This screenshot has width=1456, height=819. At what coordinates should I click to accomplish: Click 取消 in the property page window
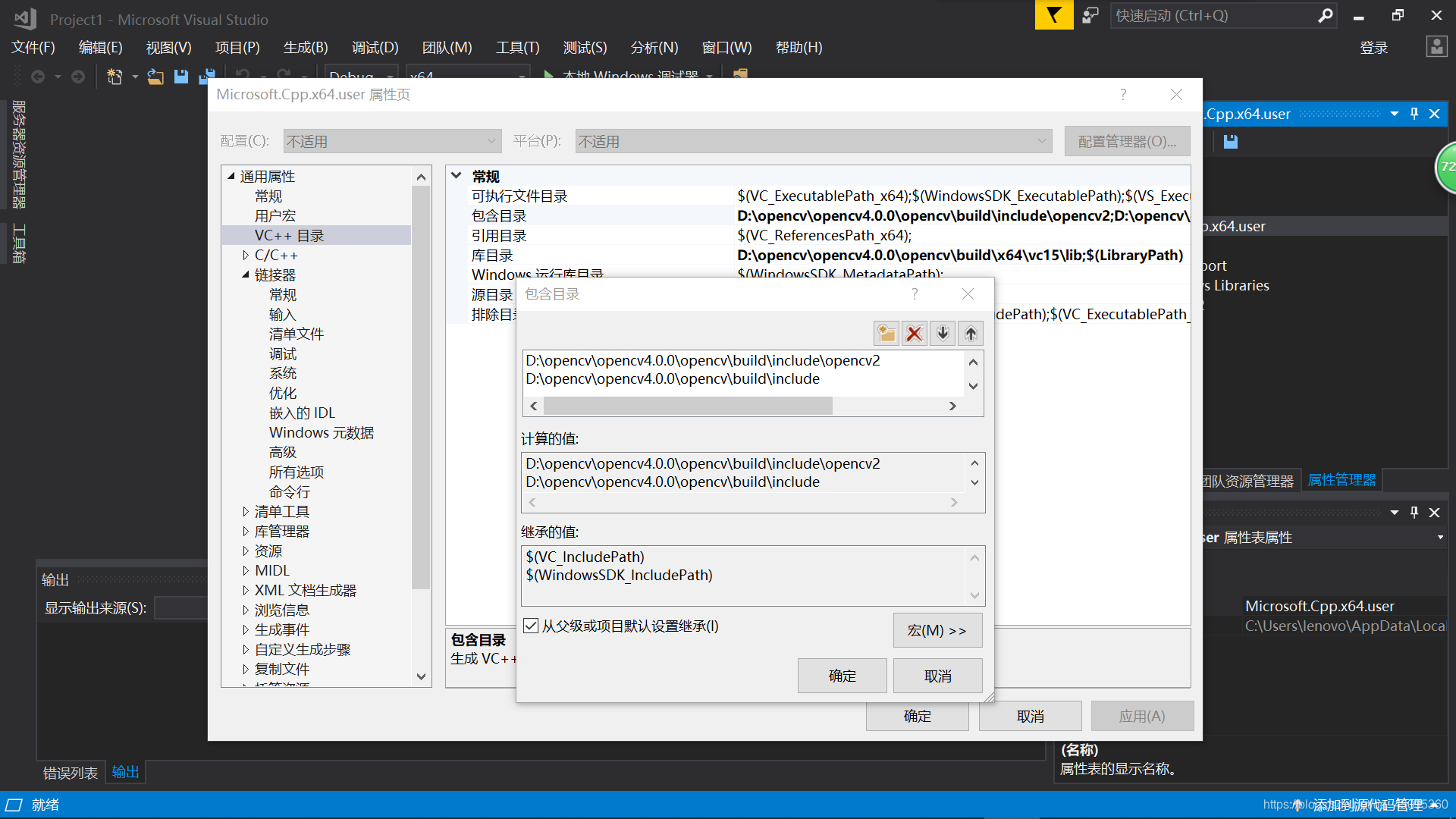[x=1030, y=716]
